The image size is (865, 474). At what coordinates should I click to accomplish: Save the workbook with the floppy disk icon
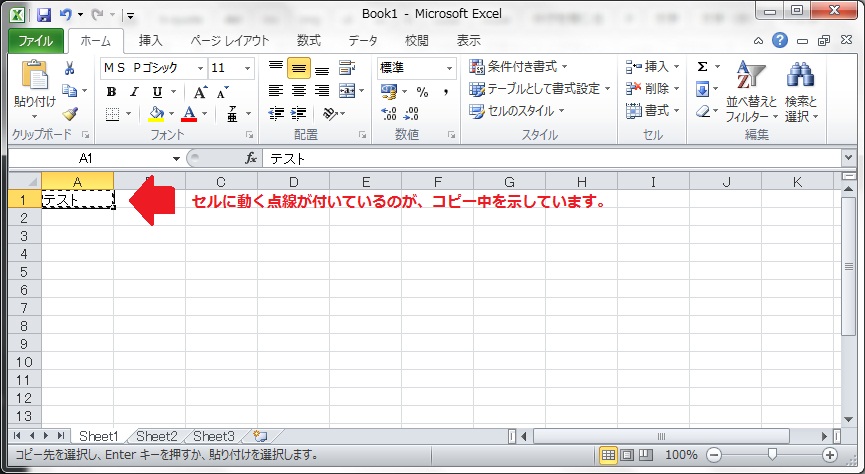tap(44, 15)
